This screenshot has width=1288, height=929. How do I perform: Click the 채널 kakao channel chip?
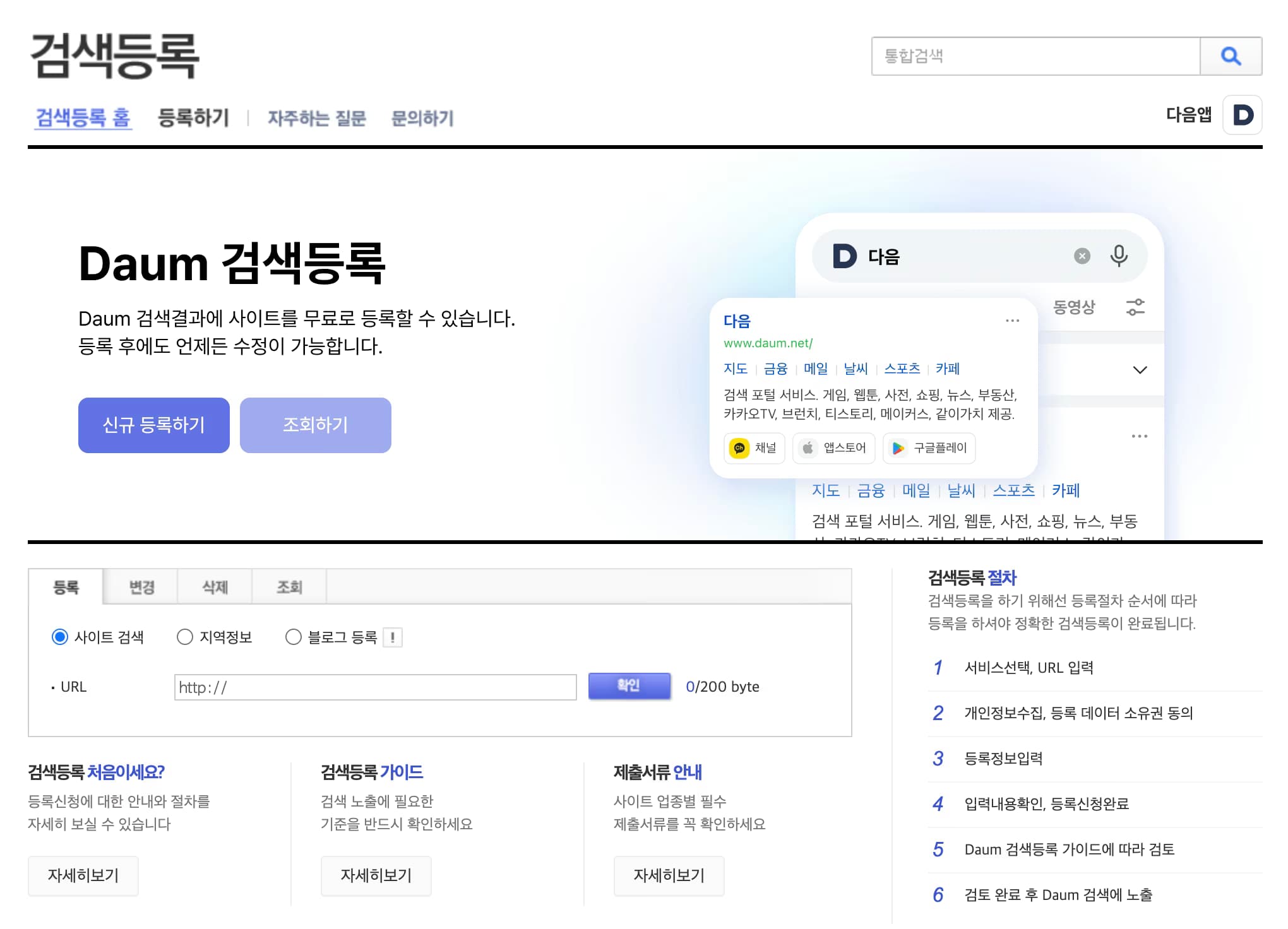tap(754, 448)
